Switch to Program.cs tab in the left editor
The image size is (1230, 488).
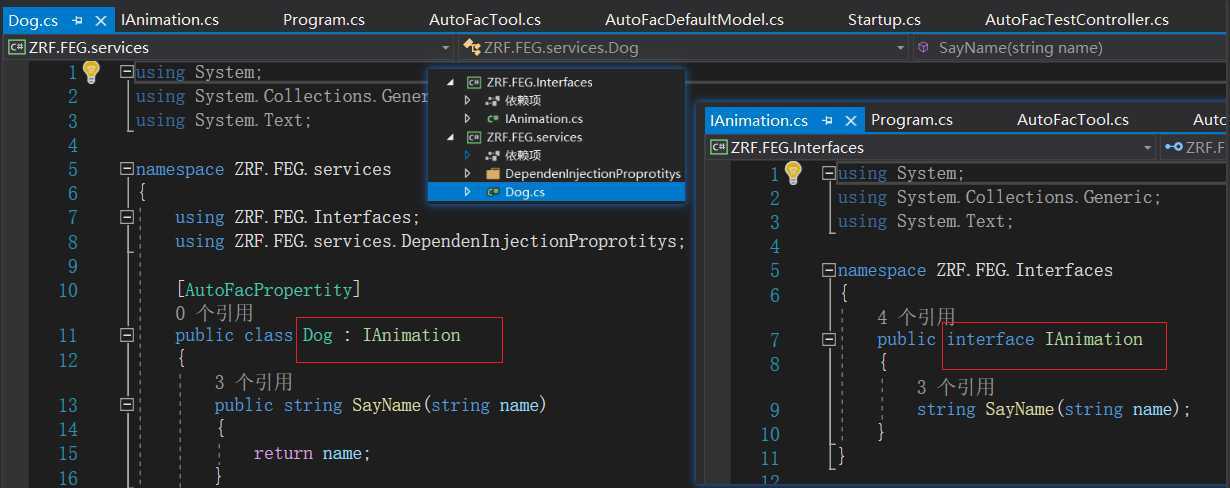click(x=322, y=19)
